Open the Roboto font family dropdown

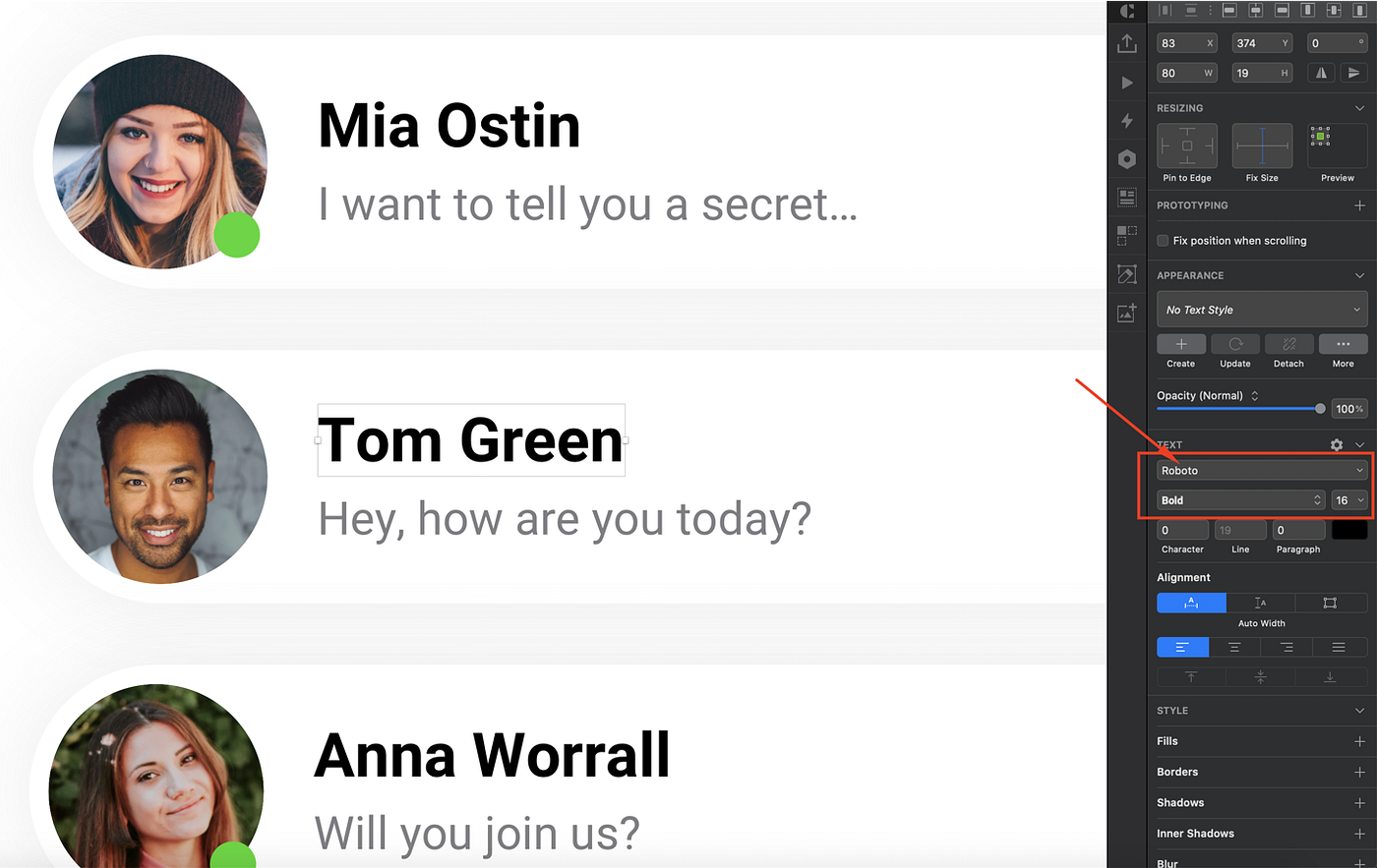point(1262,470)
